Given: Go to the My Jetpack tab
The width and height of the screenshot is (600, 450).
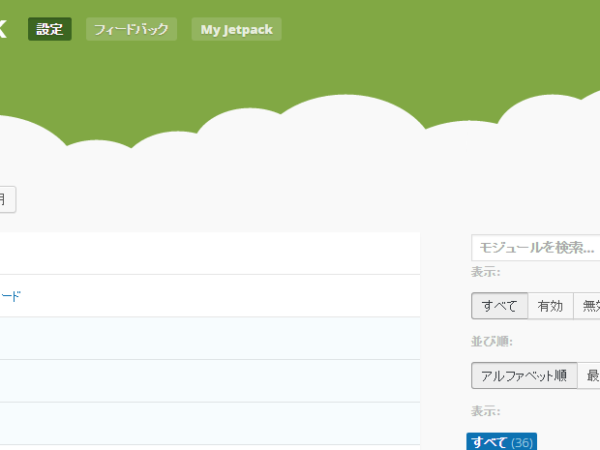Looking at the screenshot, I should tap(236, 29).
